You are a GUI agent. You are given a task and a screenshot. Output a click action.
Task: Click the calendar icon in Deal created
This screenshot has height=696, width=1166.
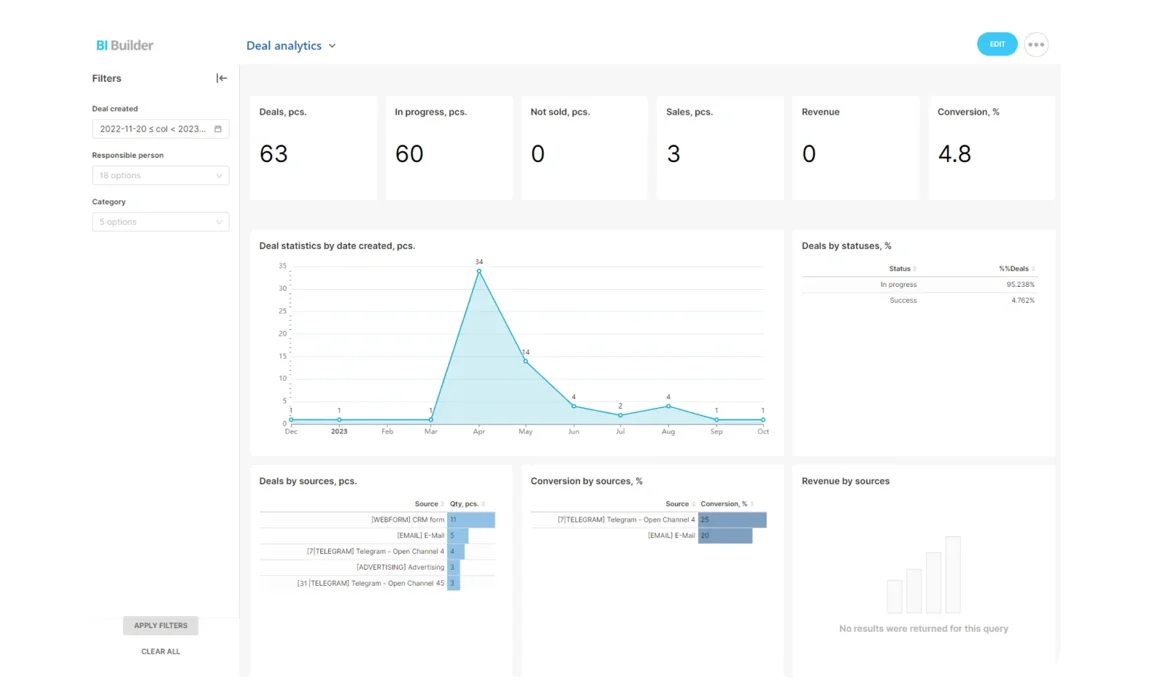pos(218,129)
